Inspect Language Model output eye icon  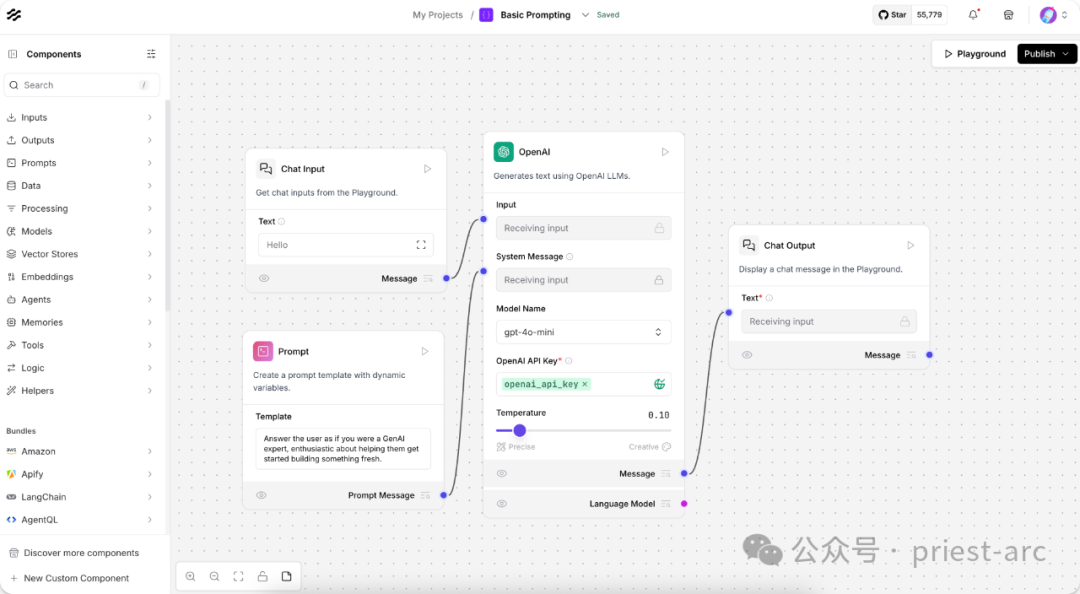tap(501, 504)
